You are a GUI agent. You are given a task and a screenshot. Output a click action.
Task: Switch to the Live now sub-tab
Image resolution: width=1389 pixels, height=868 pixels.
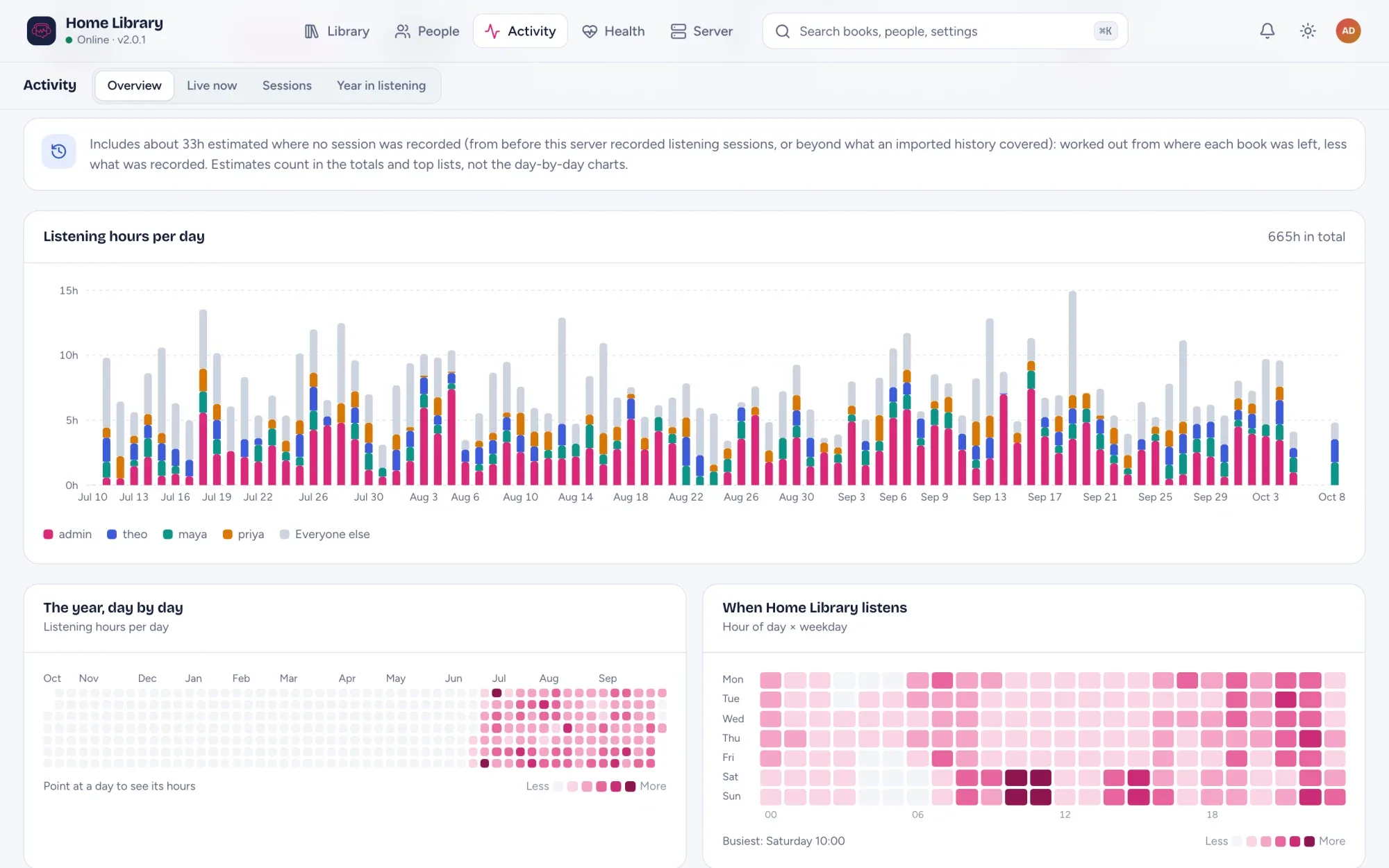pyautogui.click(x=212, y=85)
